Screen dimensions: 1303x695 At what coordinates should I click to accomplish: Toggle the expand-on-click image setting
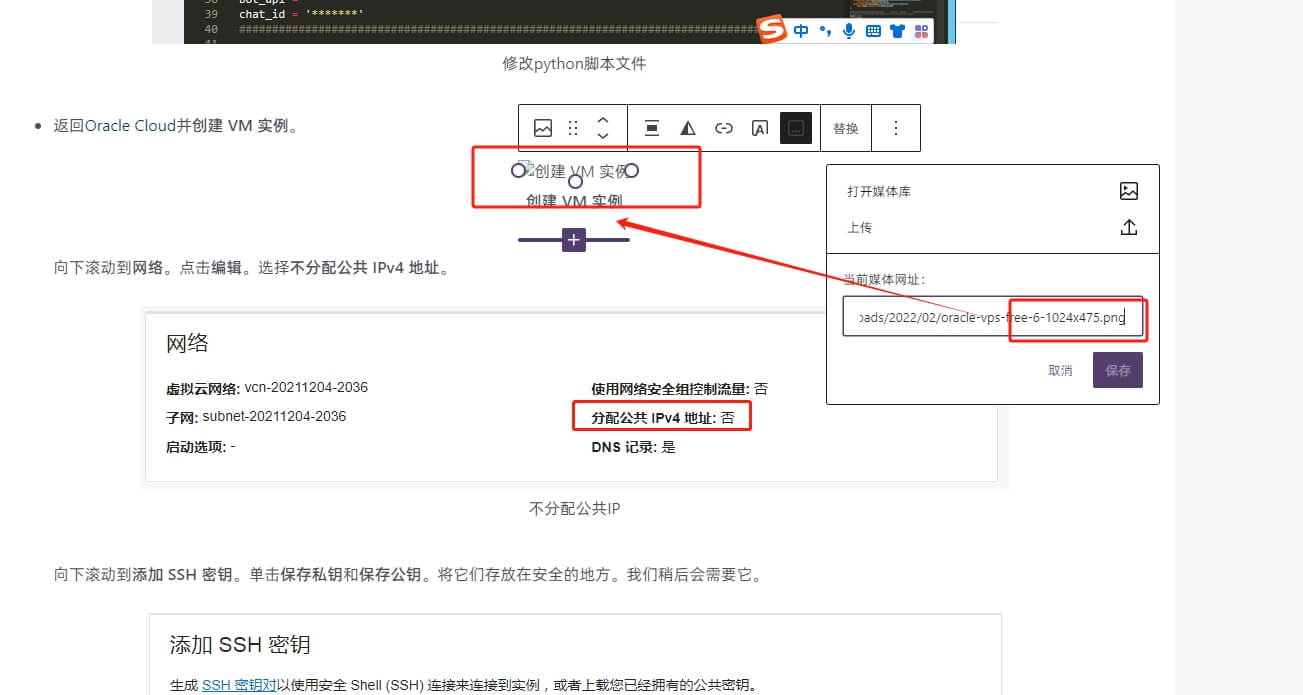click(x=796, y=127)
